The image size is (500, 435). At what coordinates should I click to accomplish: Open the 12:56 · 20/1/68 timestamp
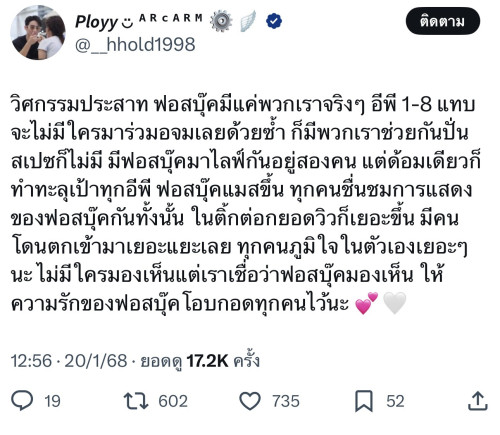click(x=69, y=361)
